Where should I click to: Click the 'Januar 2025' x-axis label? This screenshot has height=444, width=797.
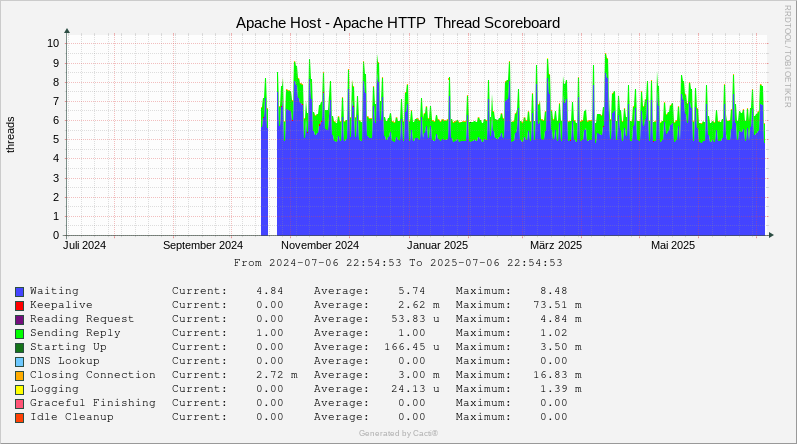[x=437, y=245]
